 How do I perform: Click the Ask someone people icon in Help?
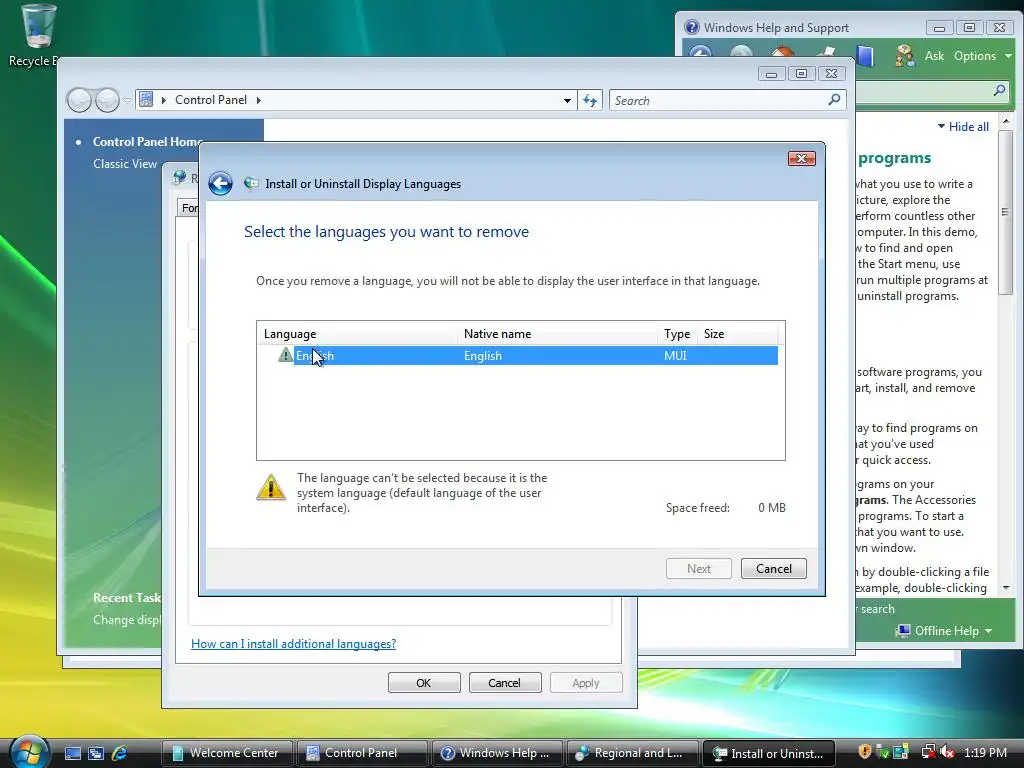[904, 56]
